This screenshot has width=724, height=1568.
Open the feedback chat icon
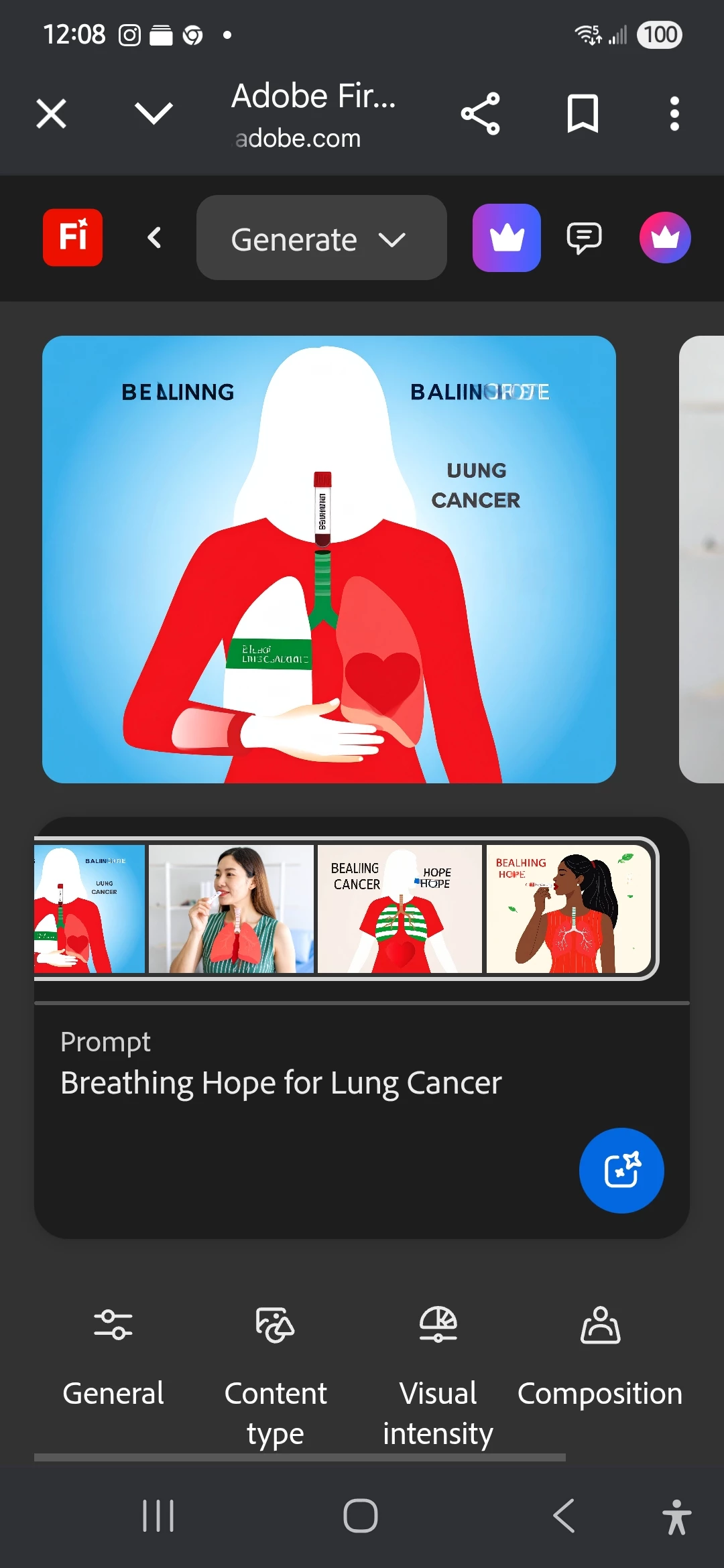coord(584,238)
